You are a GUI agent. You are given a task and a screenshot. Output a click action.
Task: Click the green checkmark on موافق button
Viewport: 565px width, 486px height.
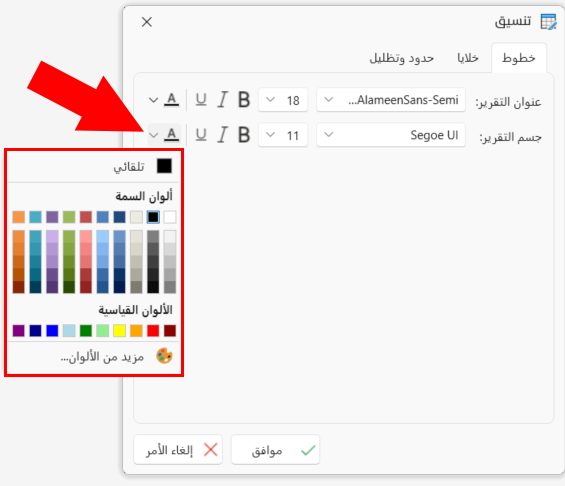click(x=308, y=450)
